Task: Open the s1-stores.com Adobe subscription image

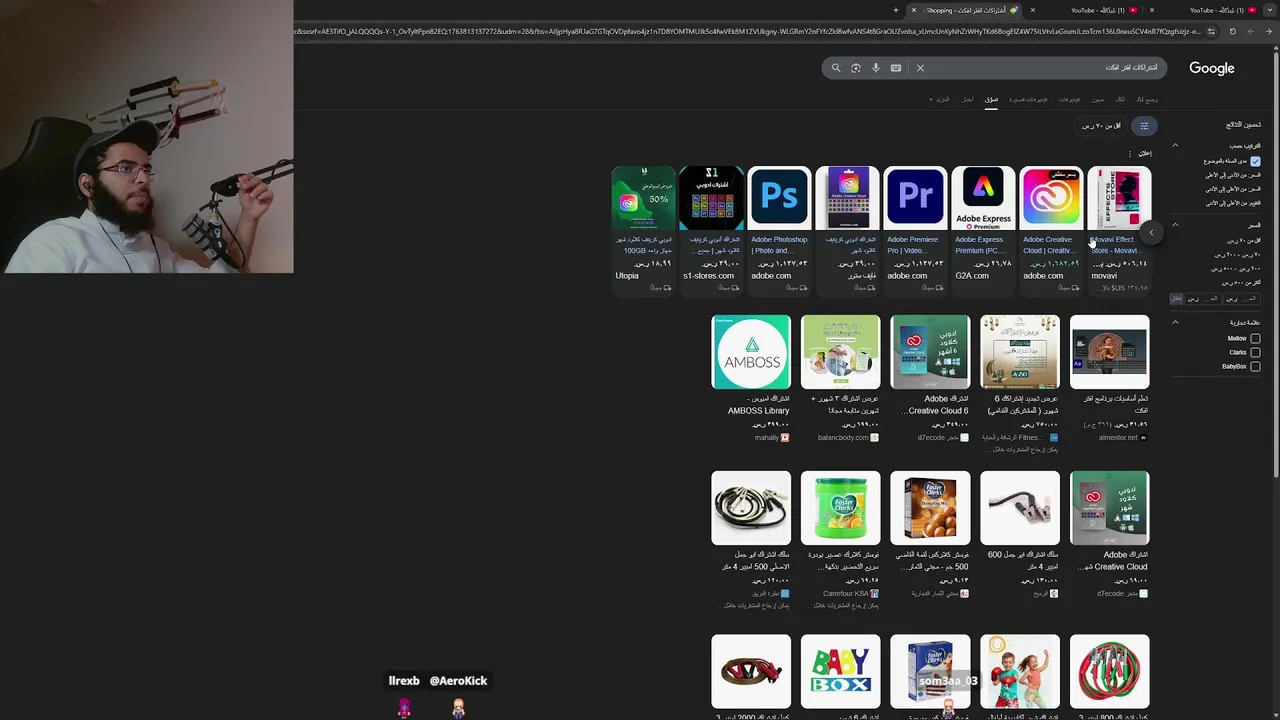Action: pyautogui.click(x=711, y=199)
